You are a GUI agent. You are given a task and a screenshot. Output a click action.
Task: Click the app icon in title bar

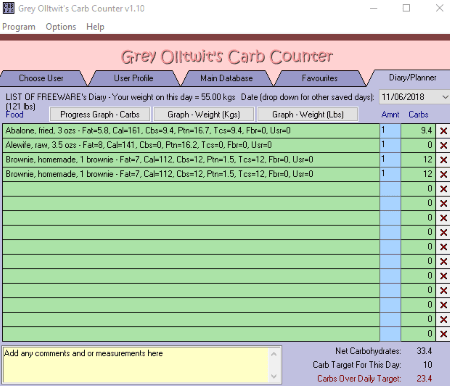pyautogui.click(x=8, y=8)
